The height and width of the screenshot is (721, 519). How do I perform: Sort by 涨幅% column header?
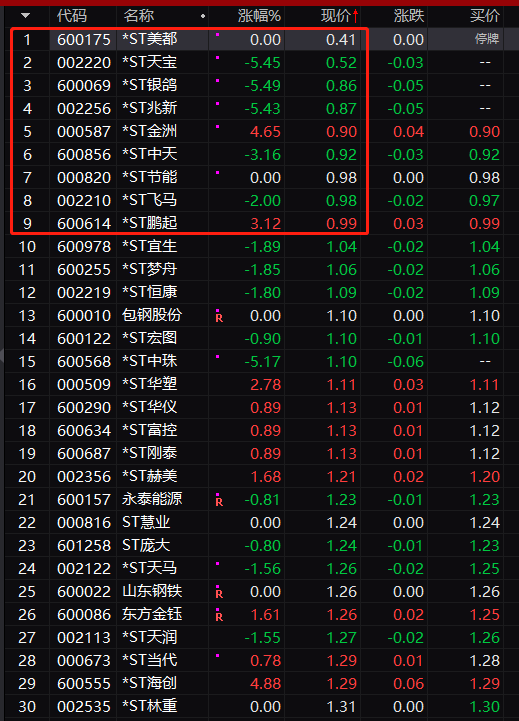point(259,16)
